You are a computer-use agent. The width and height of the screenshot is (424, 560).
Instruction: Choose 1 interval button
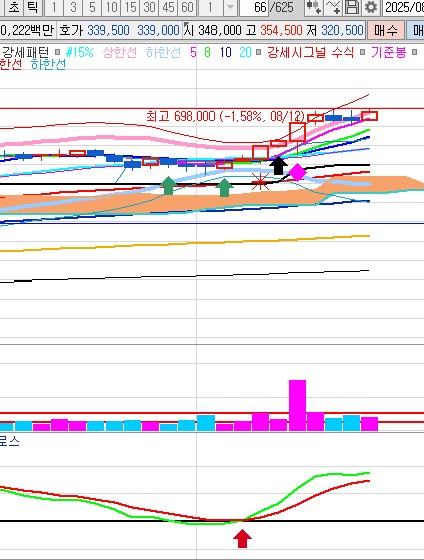click(x=54, y=7)
